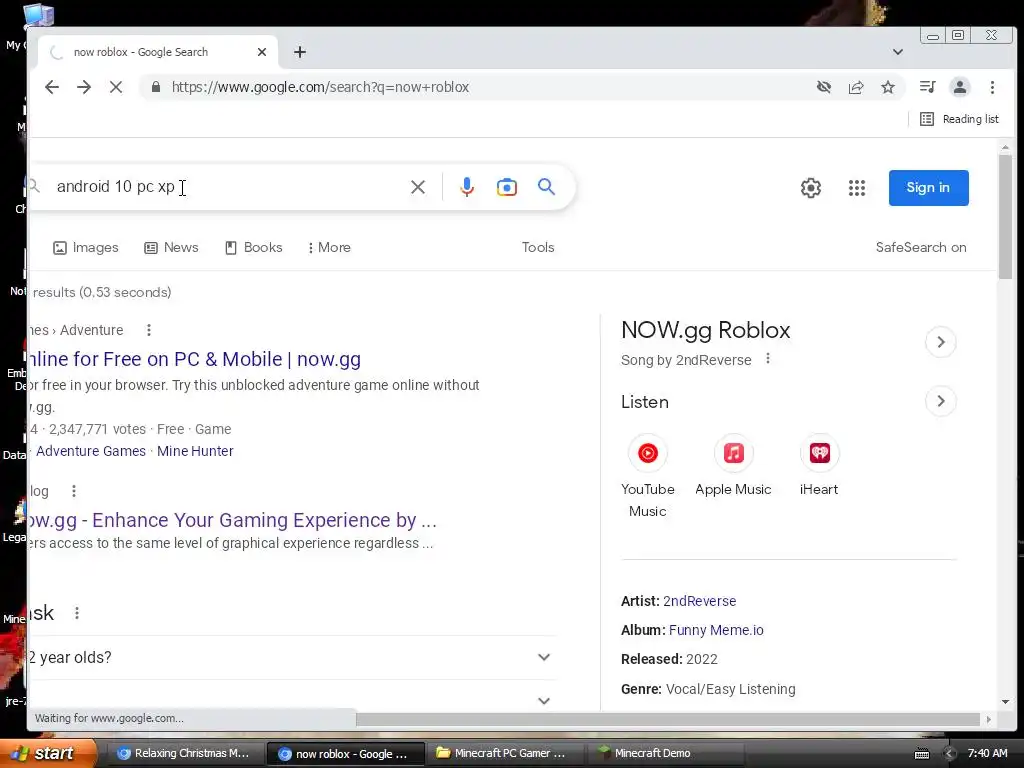Open options dots beside Adventure breadcrumb

(x=149, y=330)
